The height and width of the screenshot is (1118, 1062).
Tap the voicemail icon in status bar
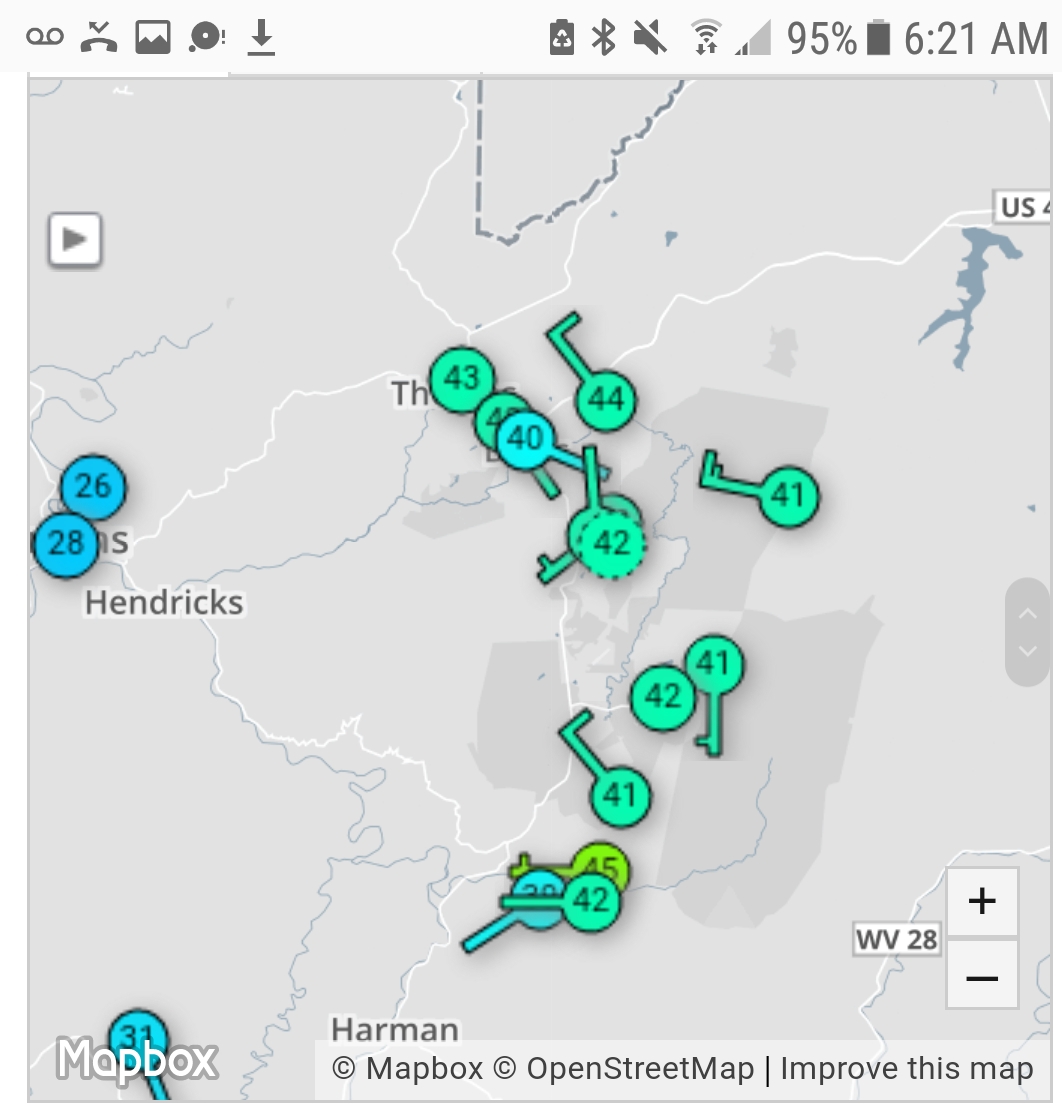point(45,38)
